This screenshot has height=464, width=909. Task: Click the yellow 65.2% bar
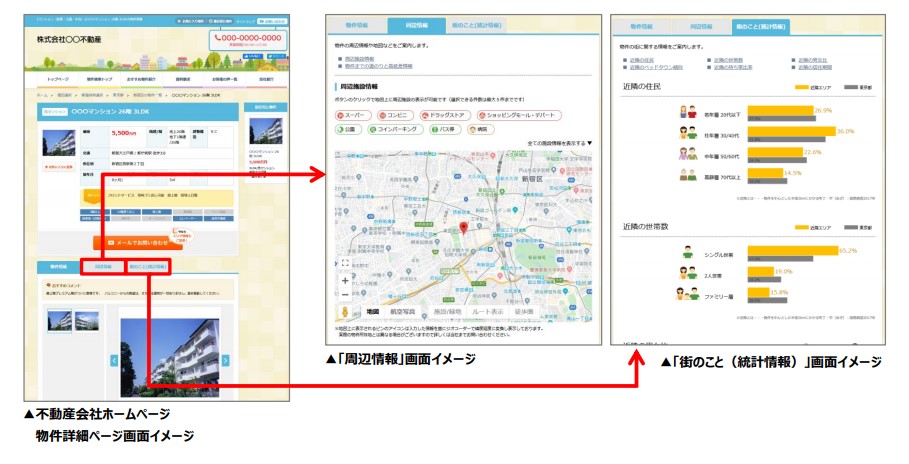793,251
